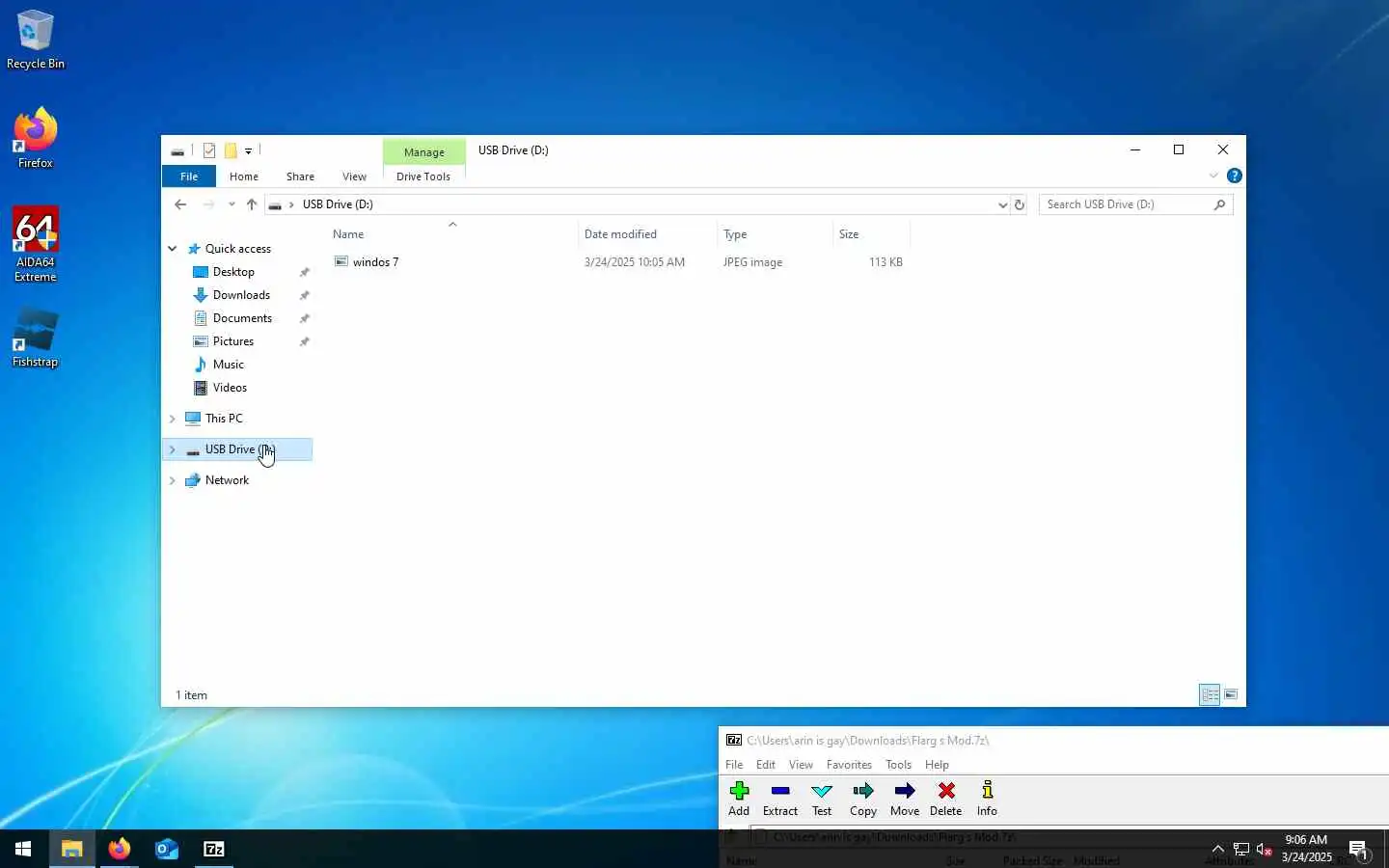Click the Add button in 7-Zip
1389x868 pixels.
pos(739,800)
